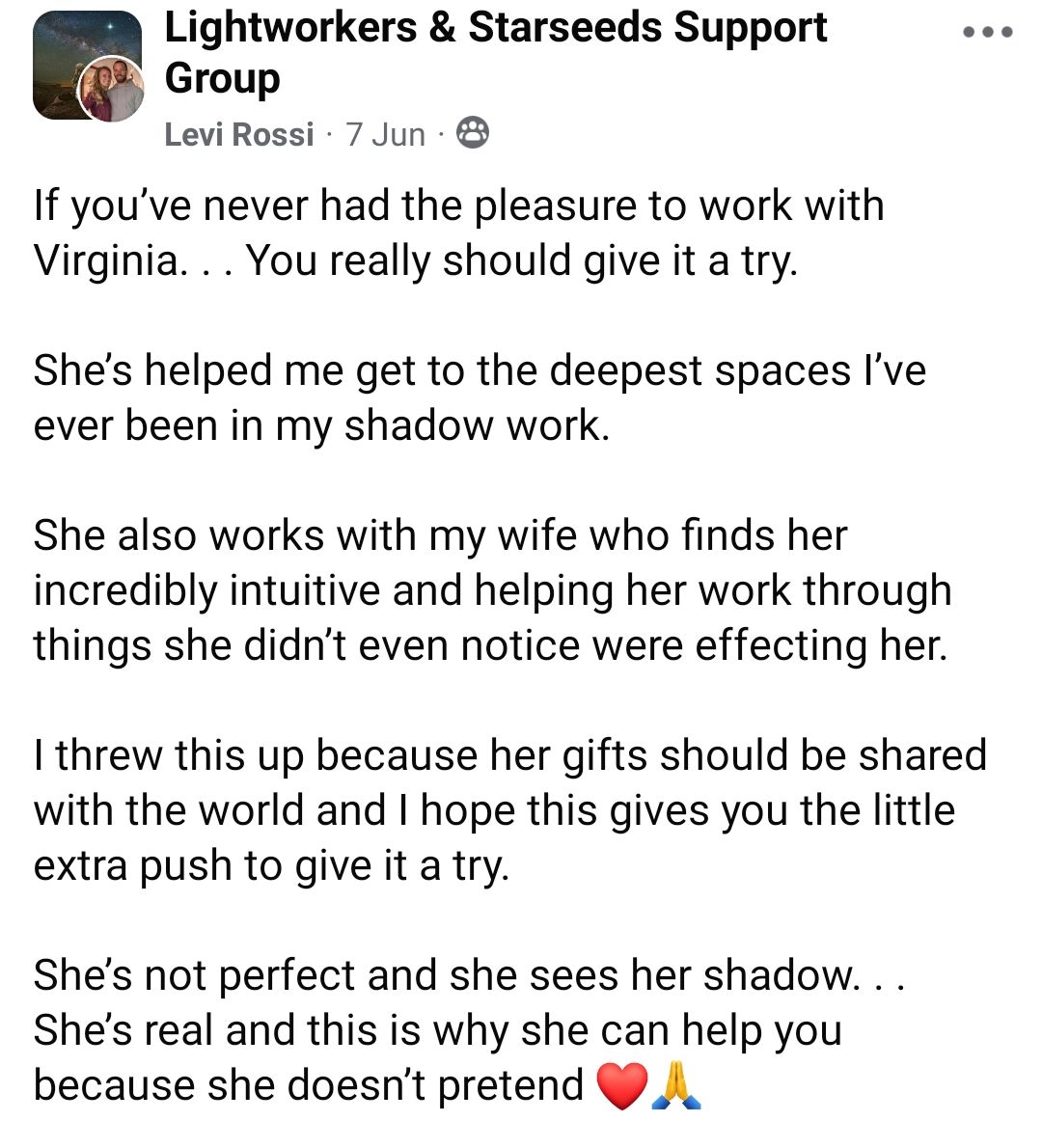Click the paragraph starting "If you've never had"
The image size is (1042, 1148).
(458, 206)
